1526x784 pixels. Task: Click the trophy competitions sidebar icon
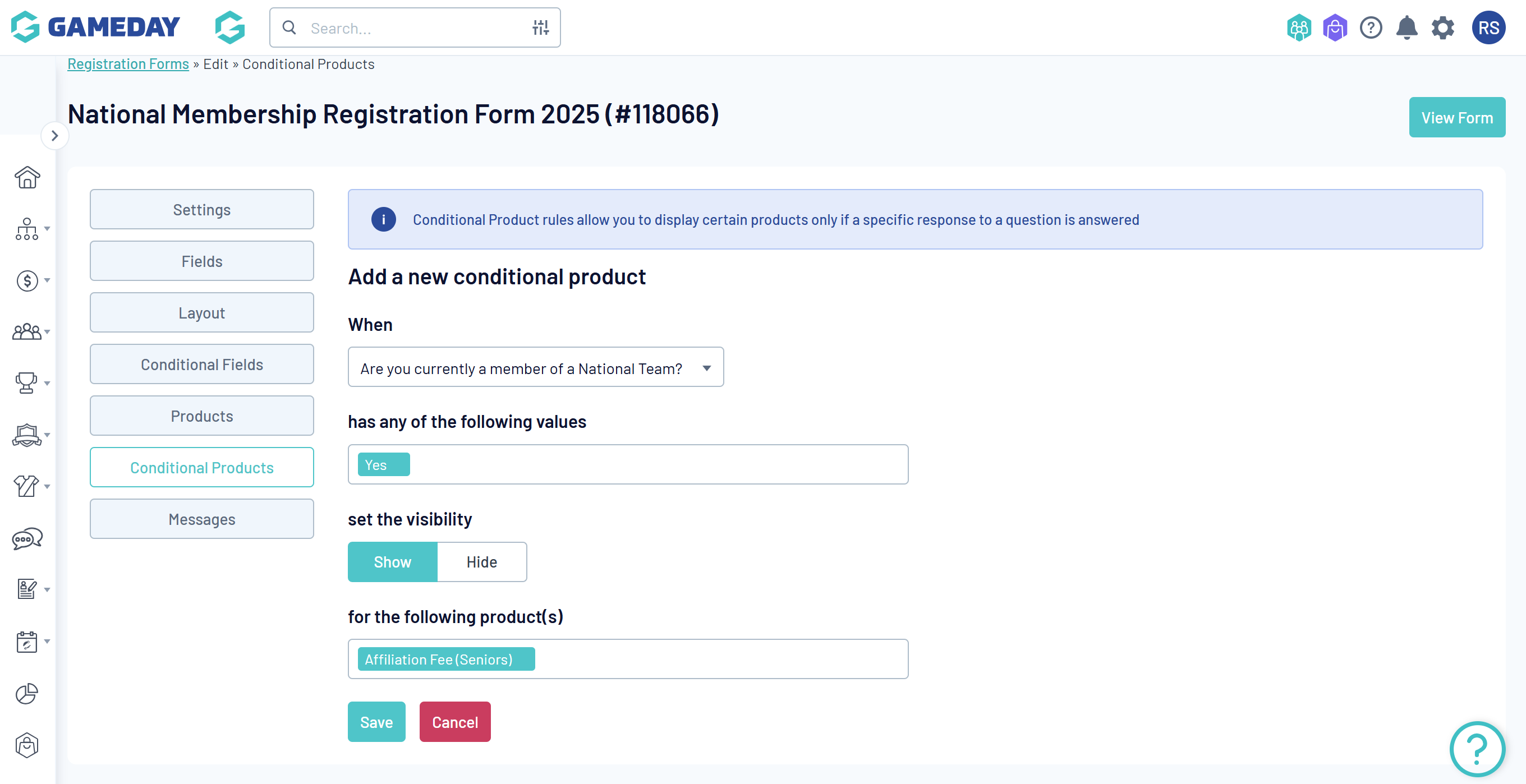coord(26,382)
